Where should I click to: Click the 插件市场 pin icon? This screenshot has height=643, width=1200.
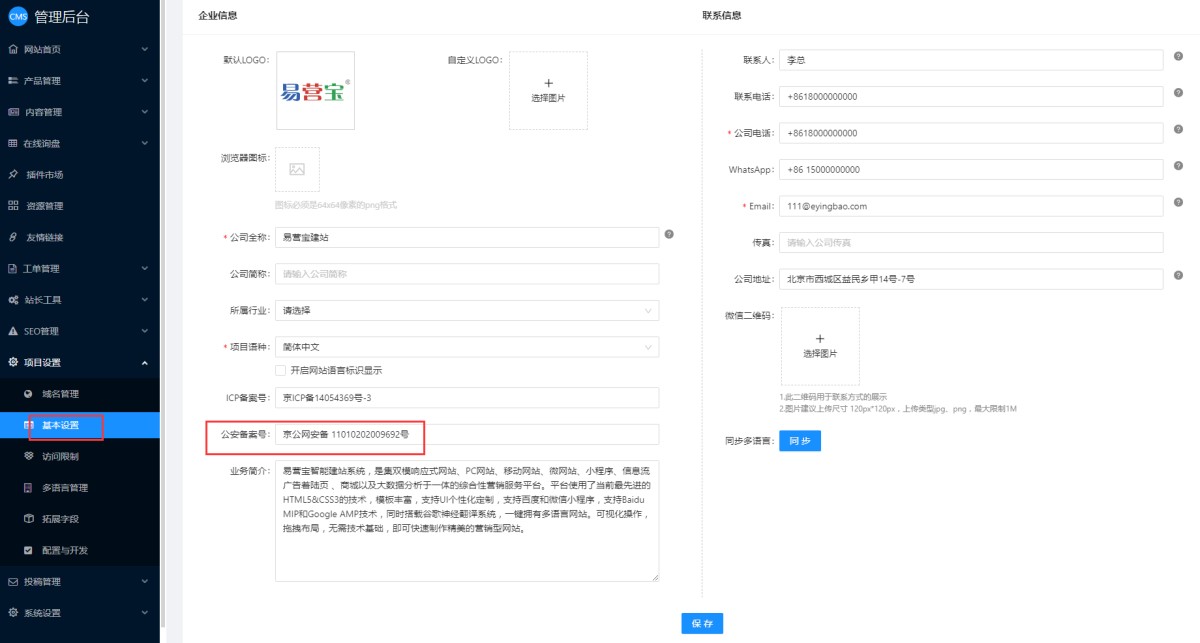[13, 174]
